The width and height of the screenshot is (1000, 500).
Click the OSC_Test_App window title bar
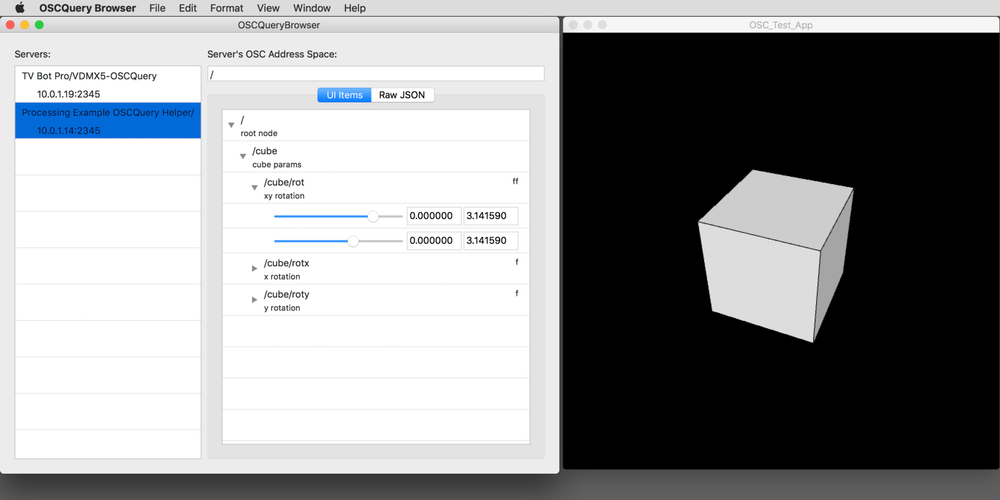coord(781,25)
